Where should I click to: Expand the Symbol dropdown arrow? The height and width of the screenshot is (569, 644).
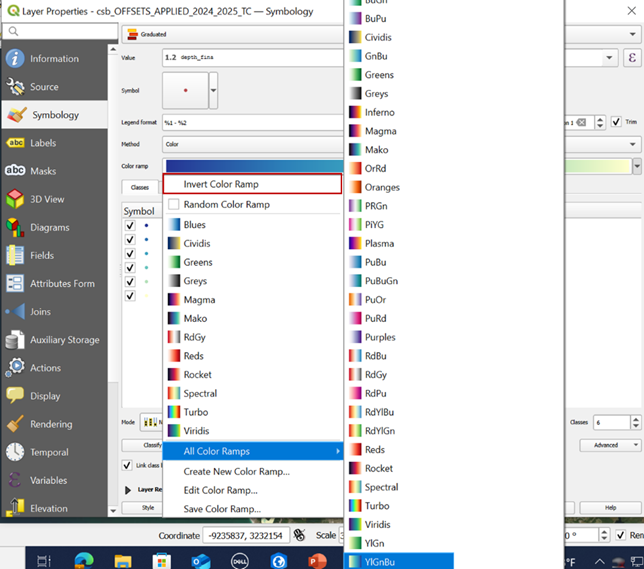(x=213, y=90)
